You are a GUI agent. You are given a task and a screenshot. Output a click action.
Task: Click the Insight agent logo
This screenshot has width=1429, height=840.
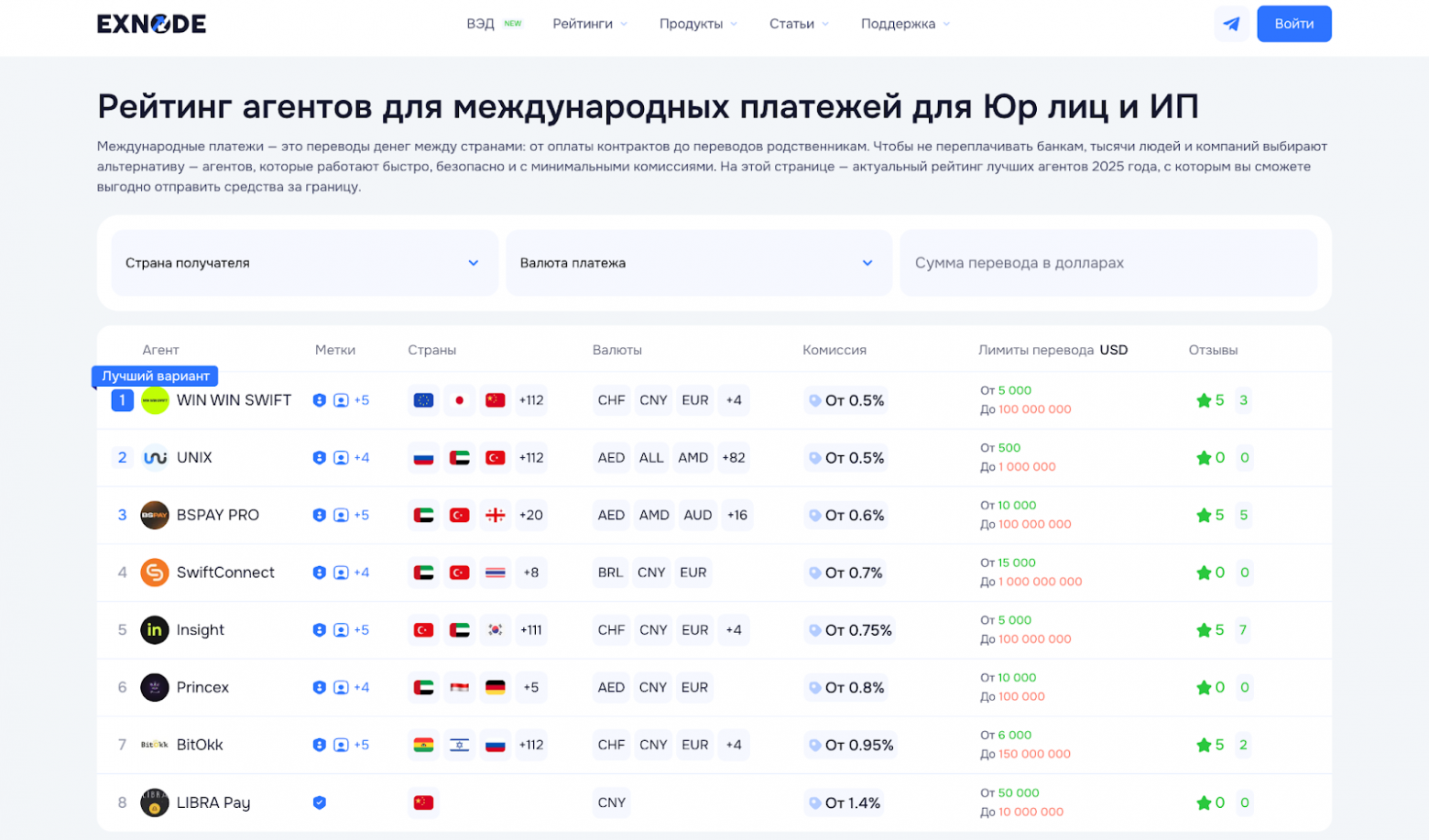coord(155,630)
